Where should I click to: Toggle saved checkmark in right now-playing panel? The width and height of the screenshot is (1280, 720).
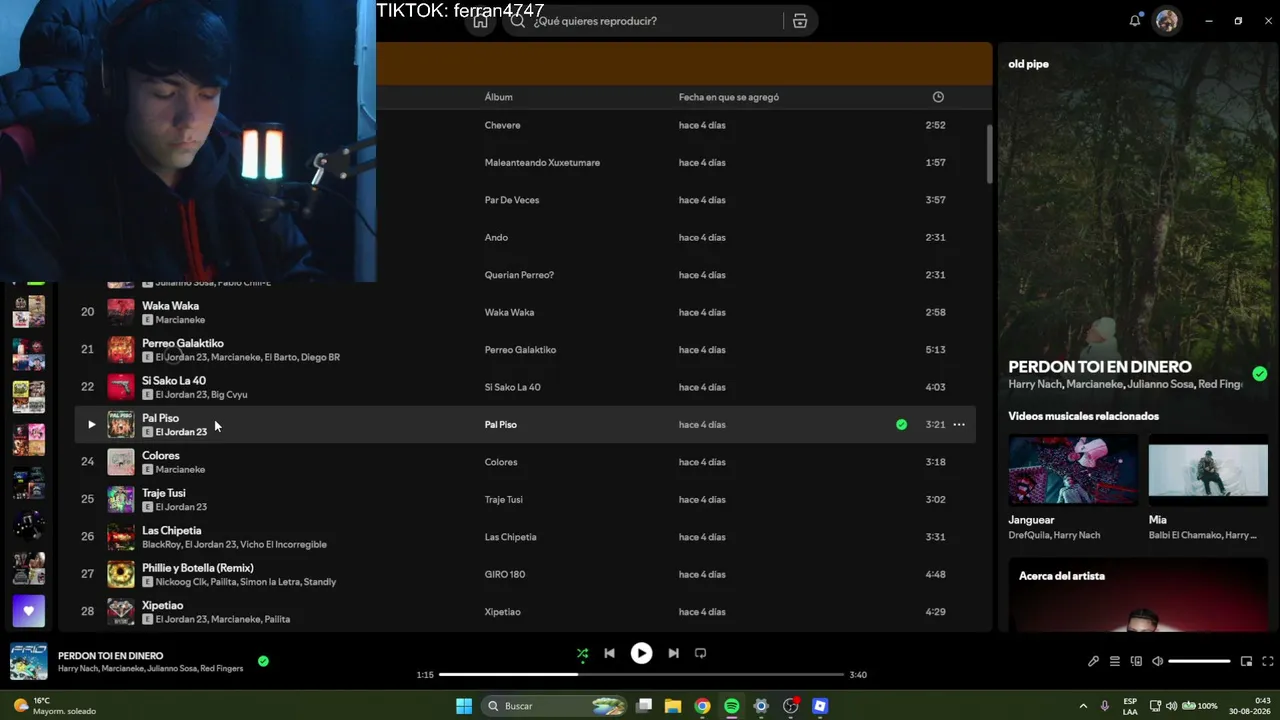[1260, 374]
